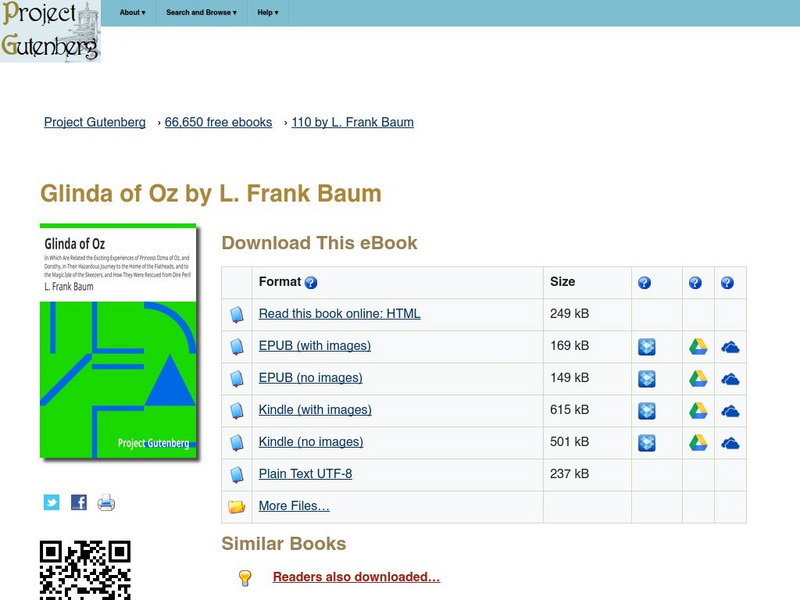Click the Project Gutenberg logo

[x=50, y=31]
